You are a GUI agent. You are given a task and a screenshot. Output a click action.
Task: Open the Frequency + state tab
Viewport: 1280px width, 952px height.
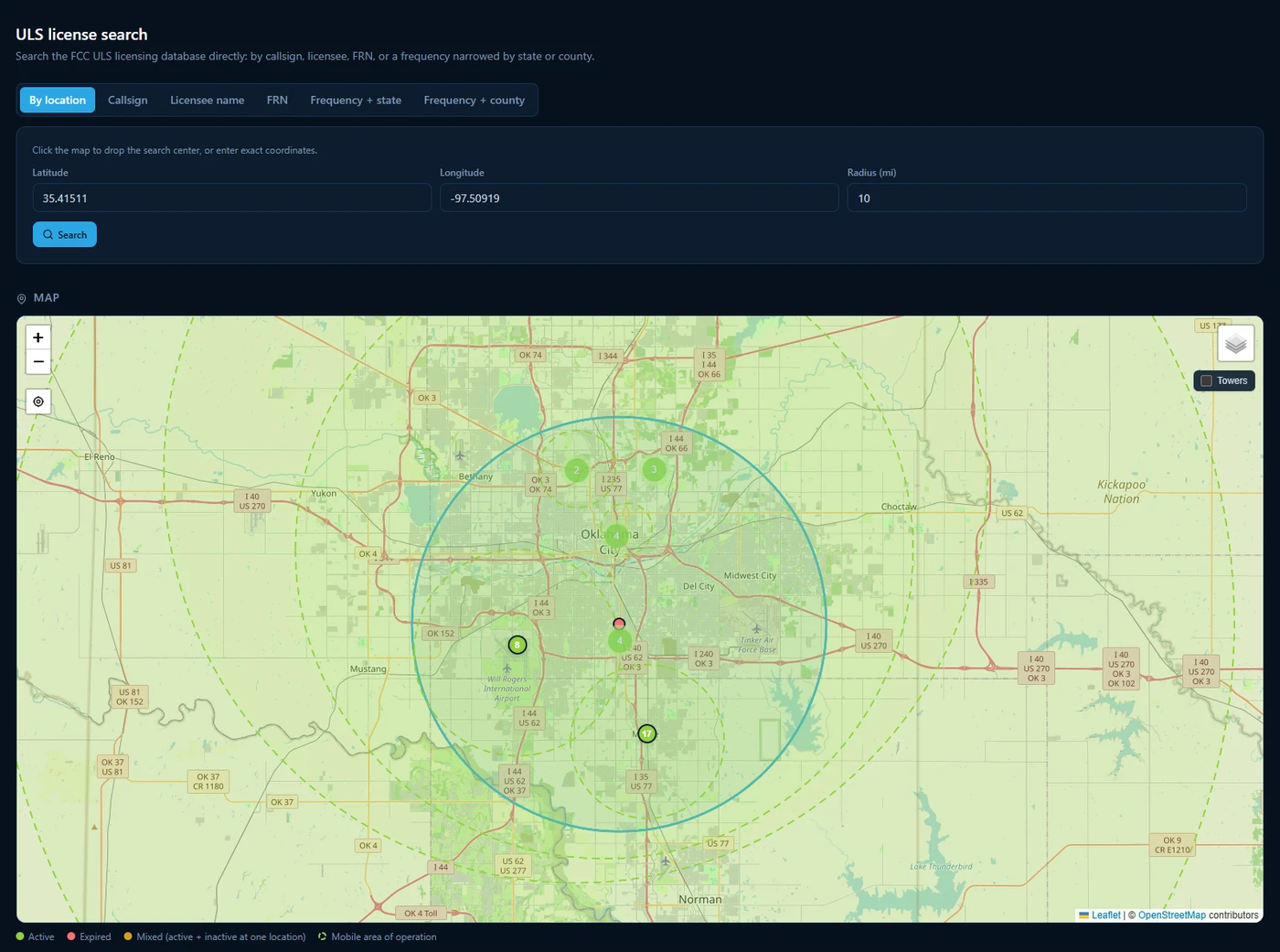point(356,100)
